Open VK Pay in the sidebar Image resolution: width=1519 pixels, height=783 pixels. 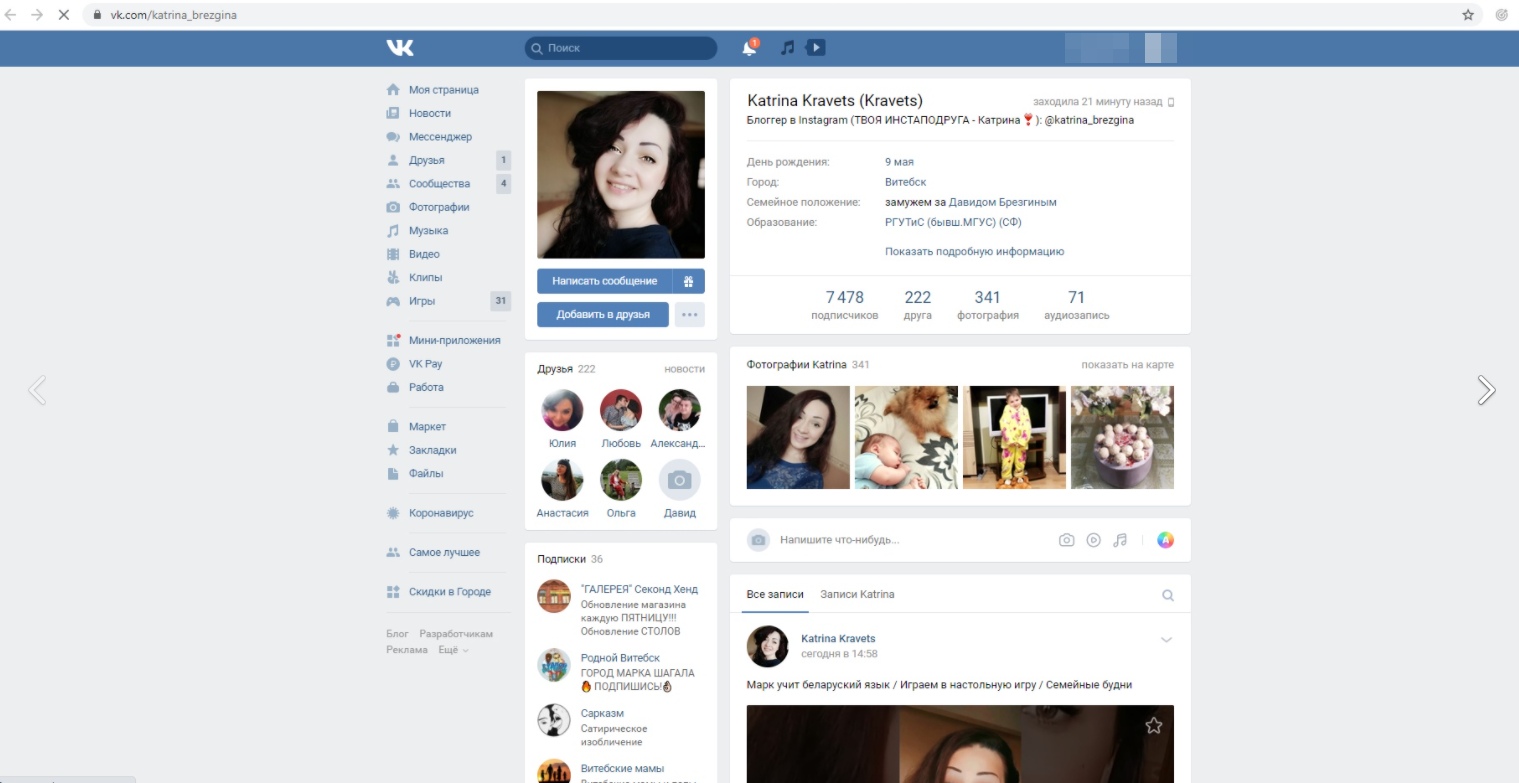tap(425, 364)
